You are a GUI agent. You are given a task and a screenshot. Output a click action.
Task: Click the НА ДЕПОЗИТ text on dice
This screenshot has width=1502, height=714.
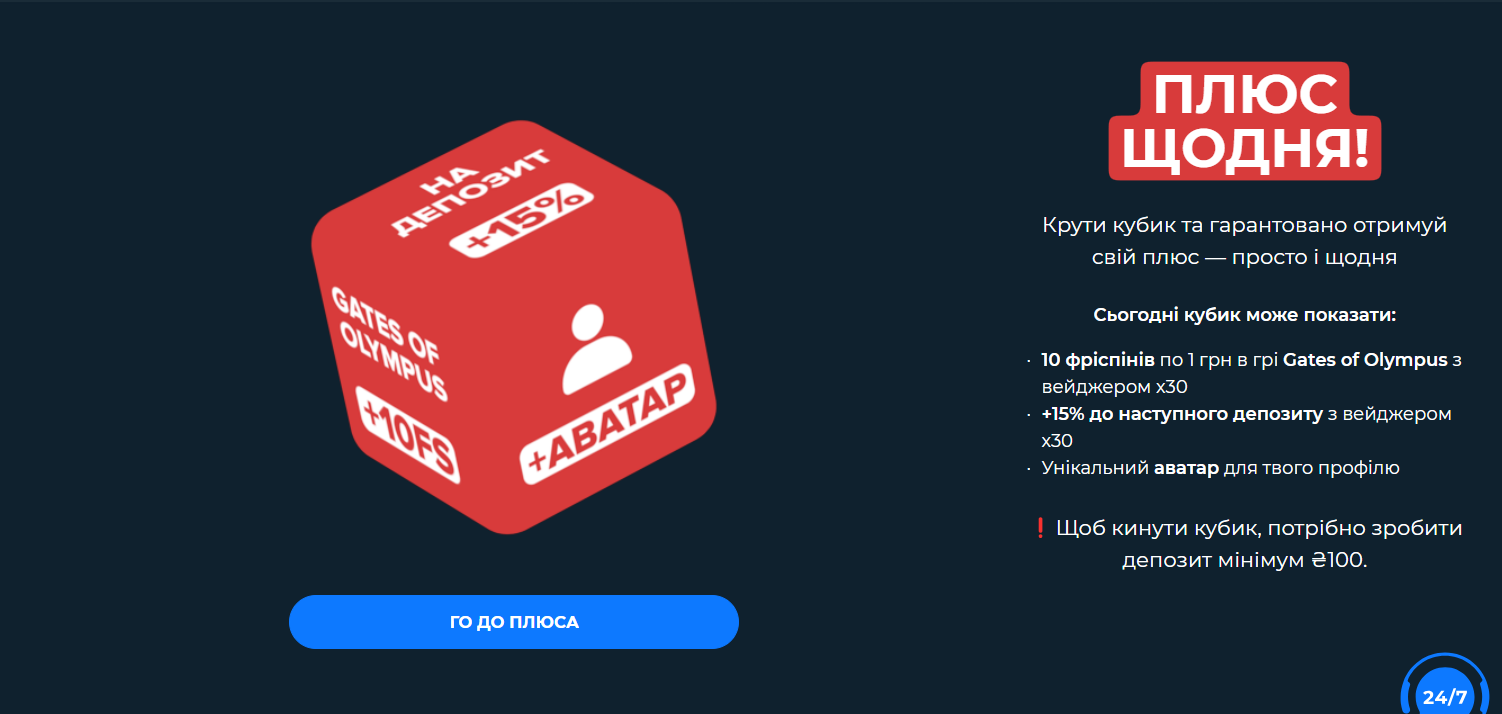pos(470,191)
